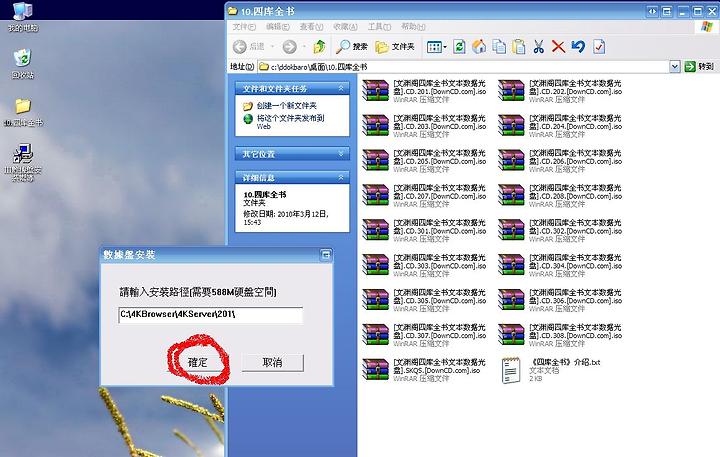Open the Edit (编辑) menu
The width and height of the screenshot is (720, 457).
[x=278, y=27]
